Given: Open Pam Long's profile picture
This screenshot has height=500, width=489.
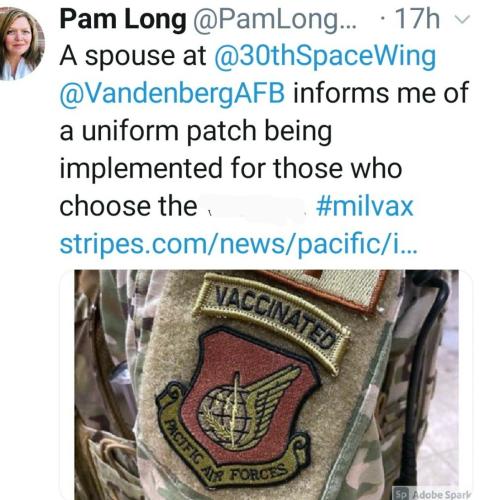Looking at the screenshot, I should pos(21,43).
